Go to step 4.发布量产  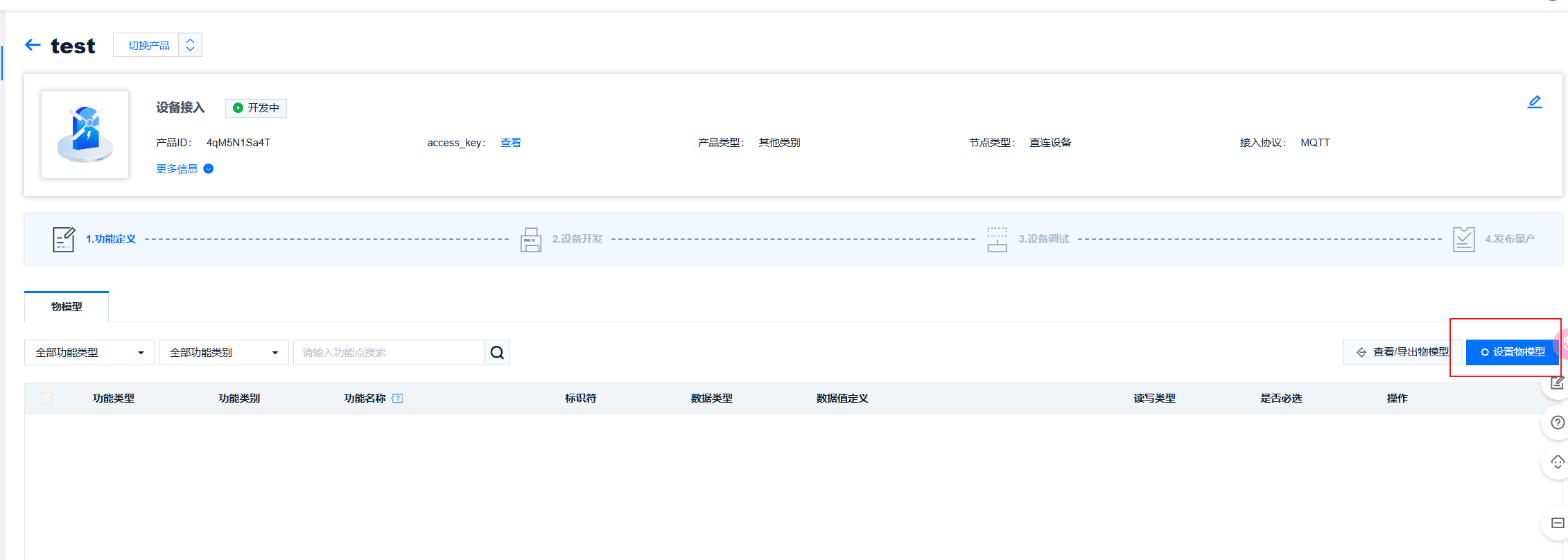pyautogui.click(x=1510, y=239)
